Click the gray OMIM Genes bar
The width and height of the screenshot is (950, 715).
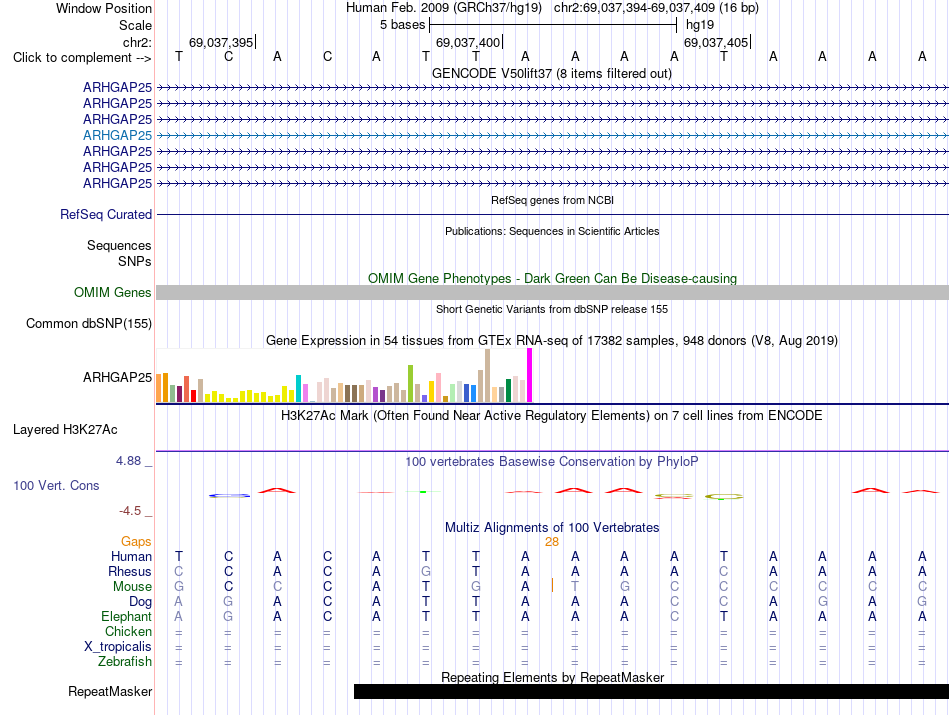552,293
